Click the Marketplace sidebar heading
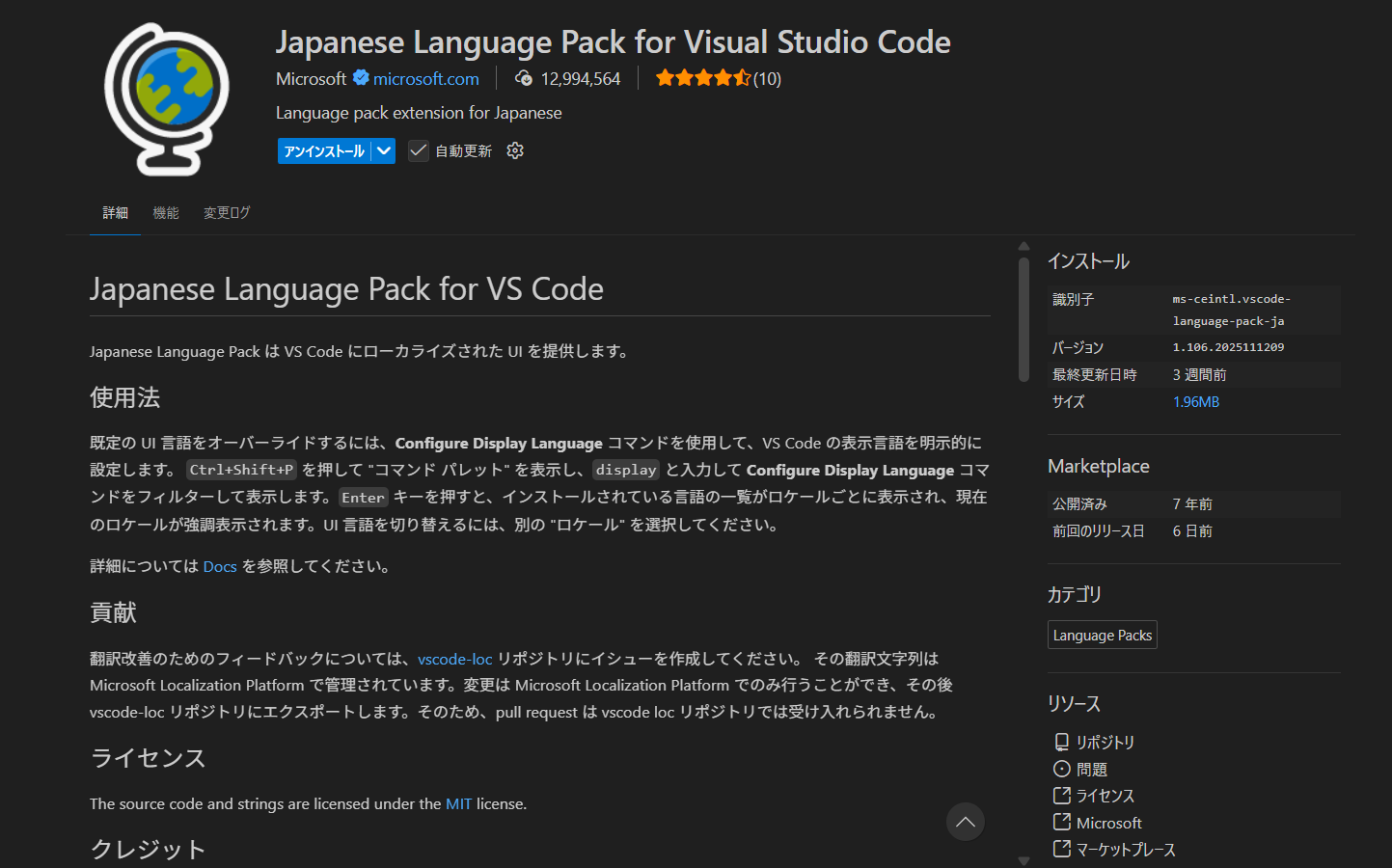Viewport: 1392px width, 868px height. pyautogui.click(x=1099, y=466)
